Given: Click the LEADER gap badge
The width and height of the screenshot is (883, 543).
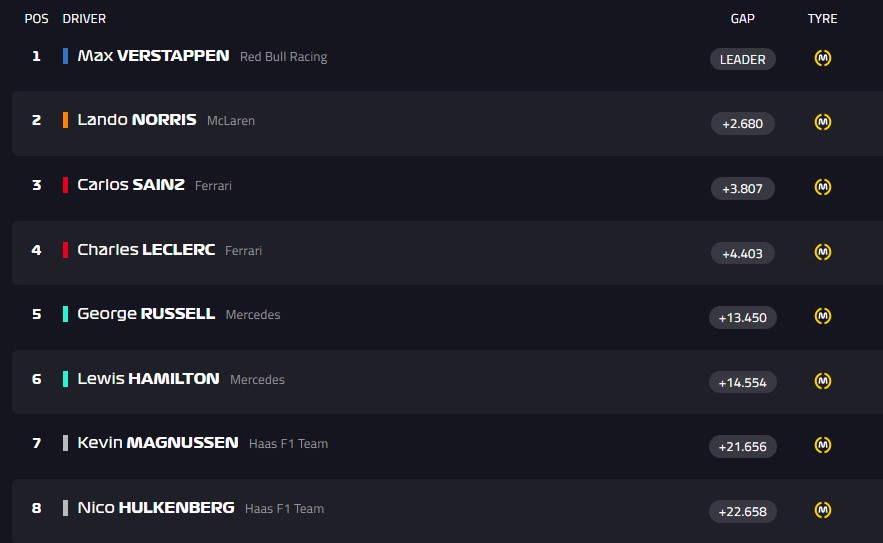Looking at the screenshot, I should pos(742,59).
